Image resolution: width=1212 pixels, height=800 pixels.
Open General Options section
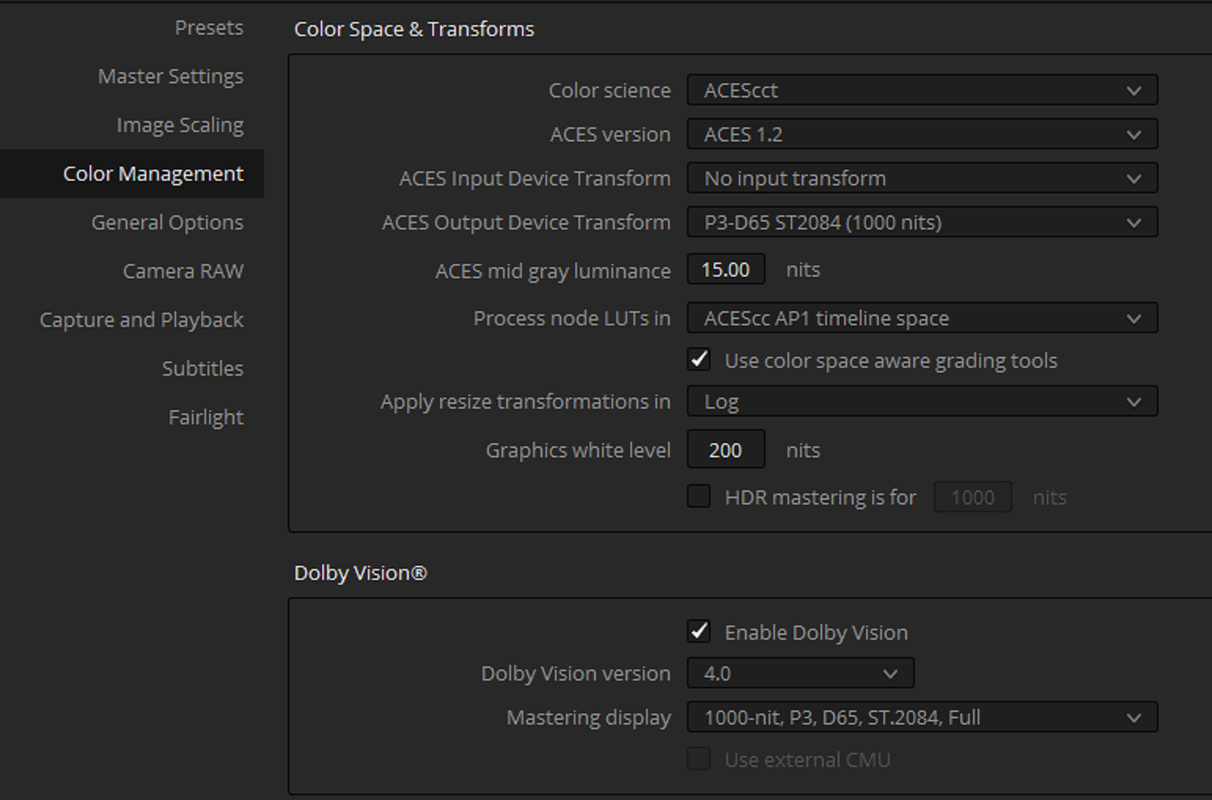167,222
